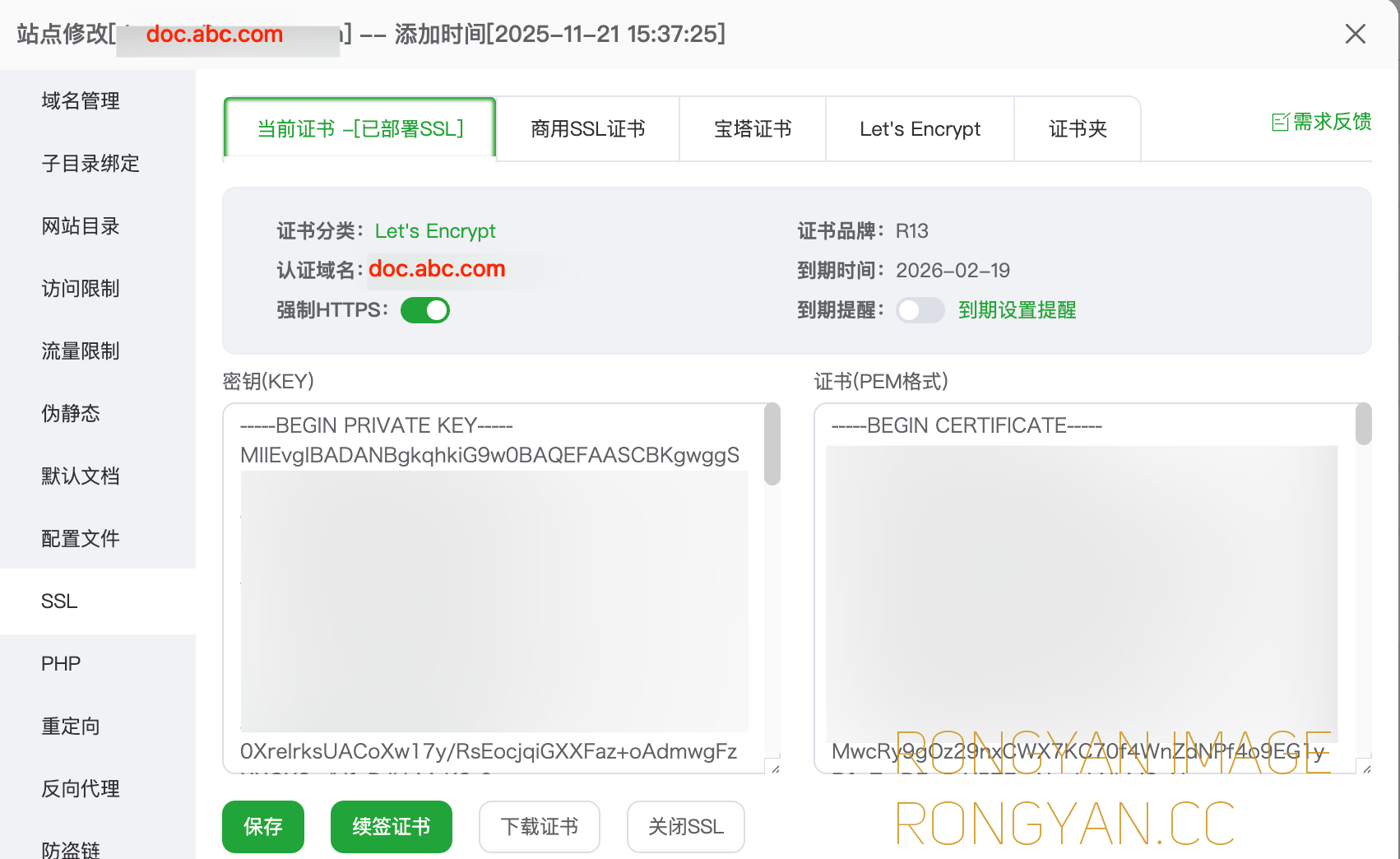
Task: Open 流量限制 in the sidebar
Action: point(98,351)
